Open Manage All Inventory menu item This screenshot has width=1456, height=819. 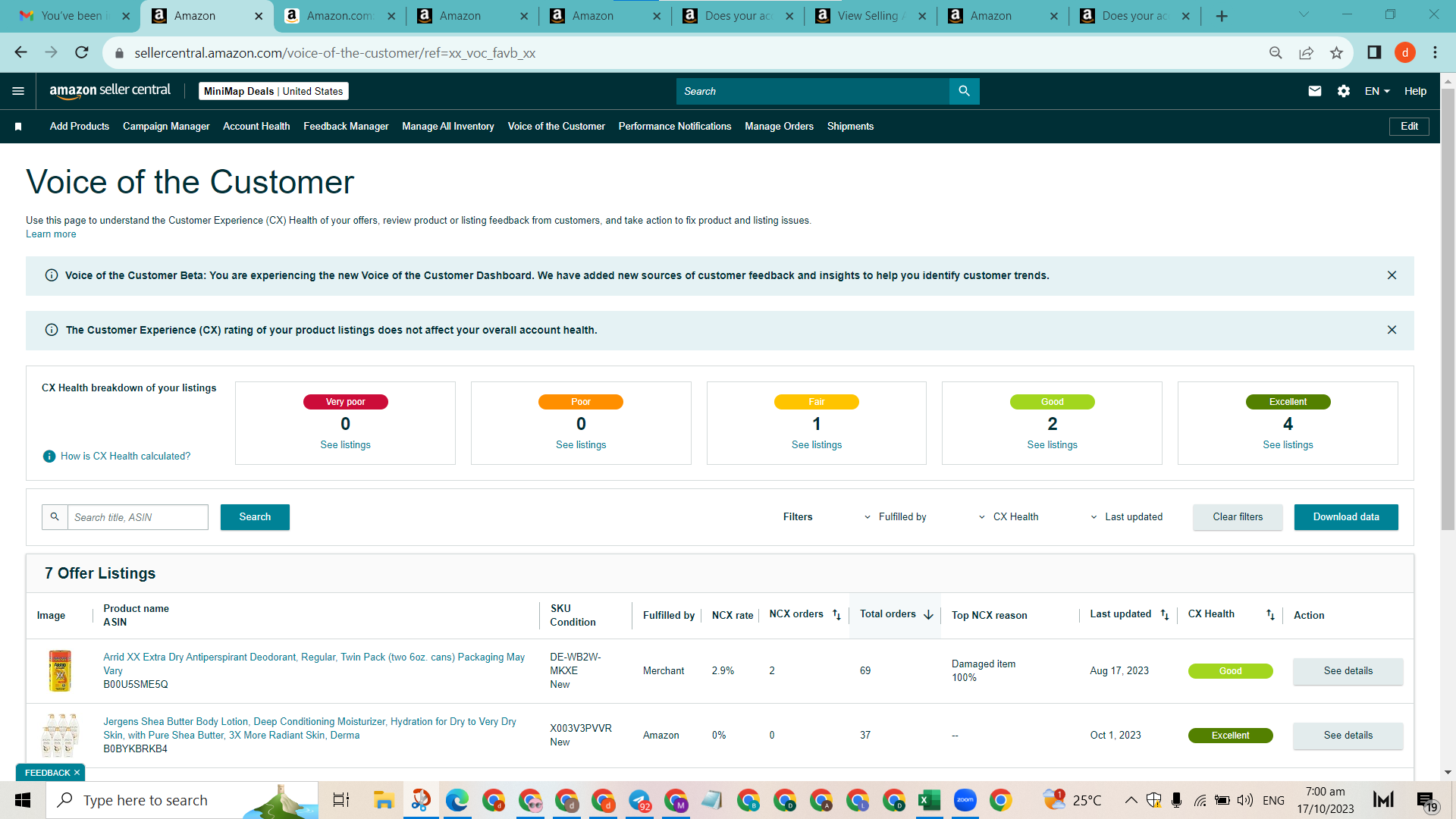448,127
